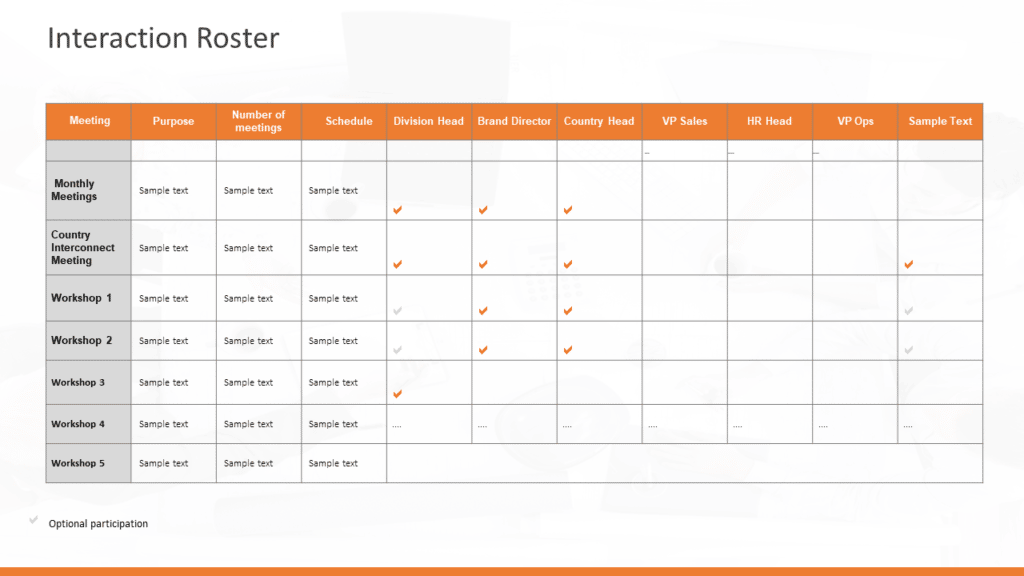Select the Country Head checkmark for Country Interconnect Meeting
Image resolution: width=1024 pixels, height=576 pixels.
(568, 264)
